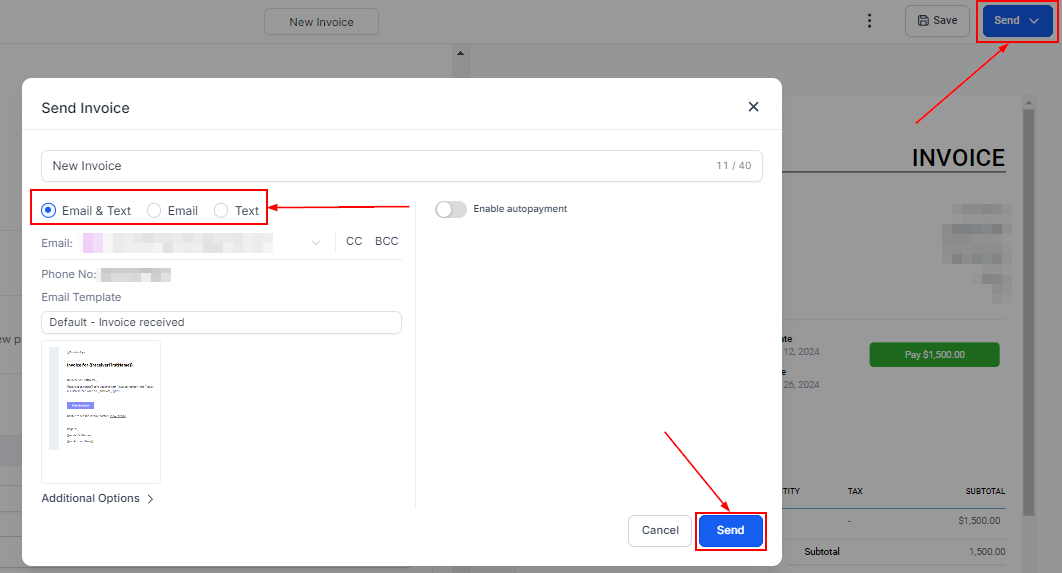Click the Save button in the top bar

click(937, 21)
